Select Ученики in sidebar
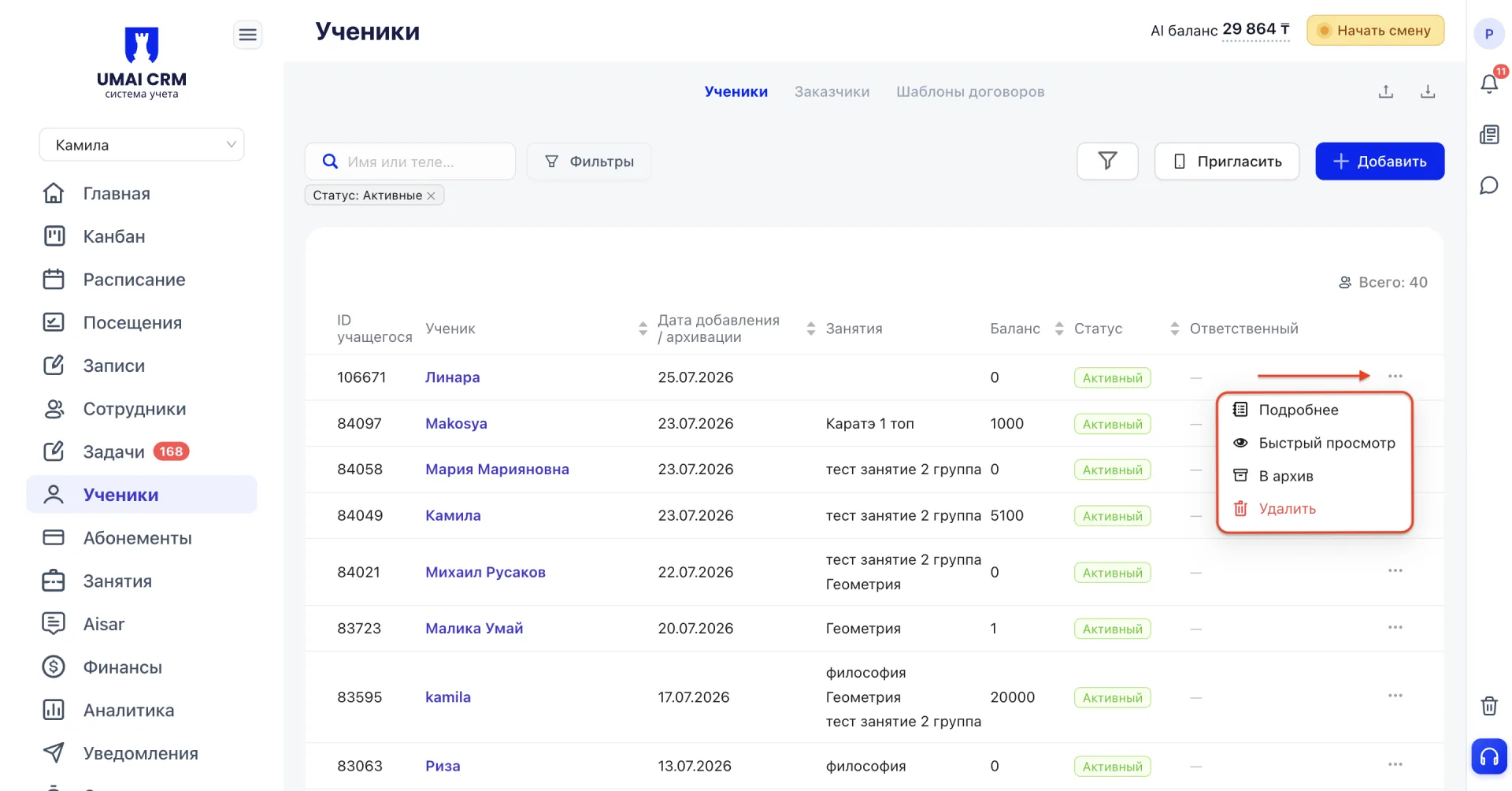The image size is (1512, 791). pyautogui.click(x=142, y=495)
